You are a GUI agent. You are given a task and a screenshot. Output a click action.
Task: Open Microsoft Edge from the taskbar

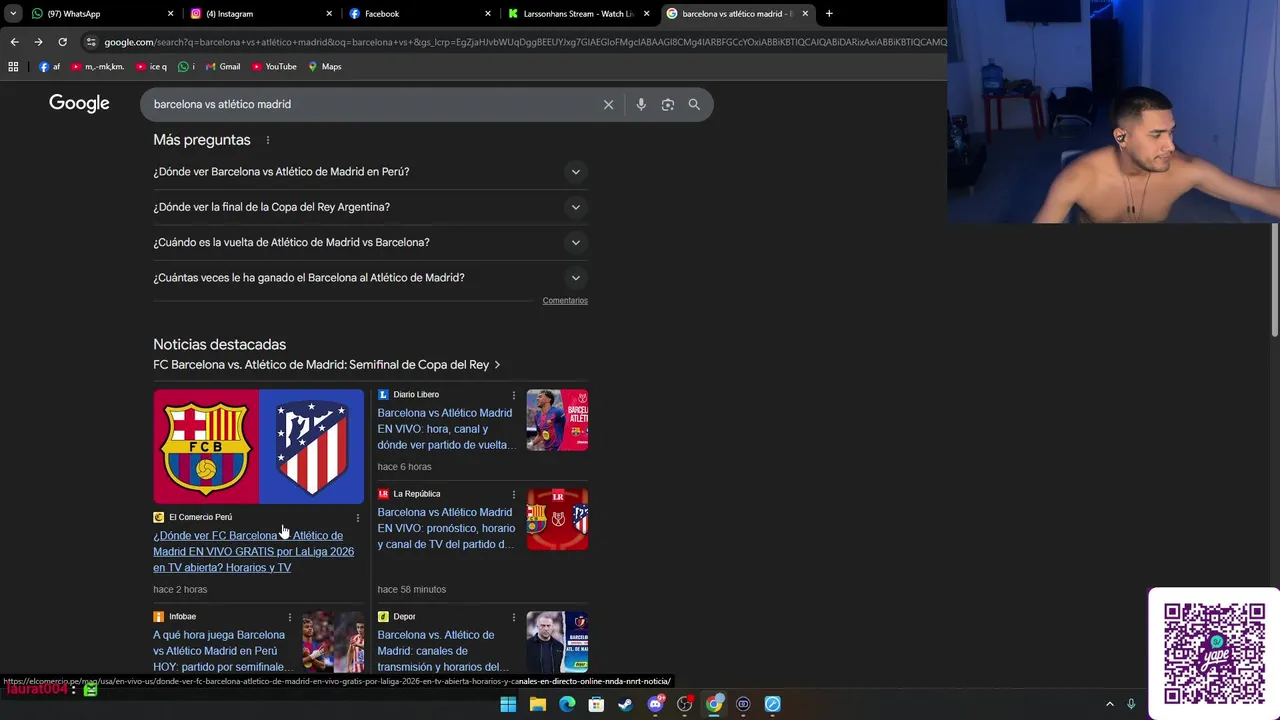(x=567, y=704)
